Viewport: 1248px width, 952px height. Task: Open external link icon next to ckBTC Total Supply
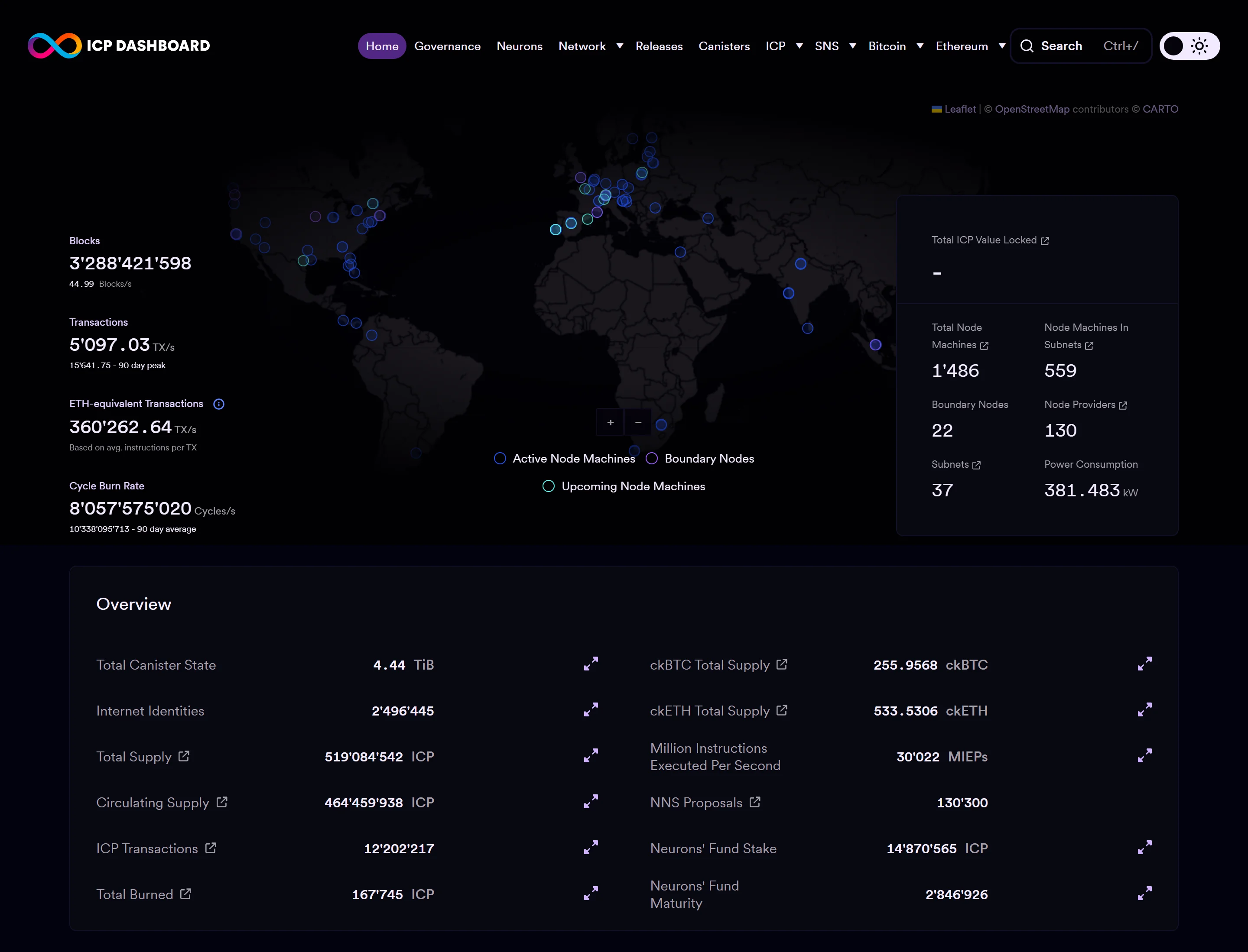782,664
